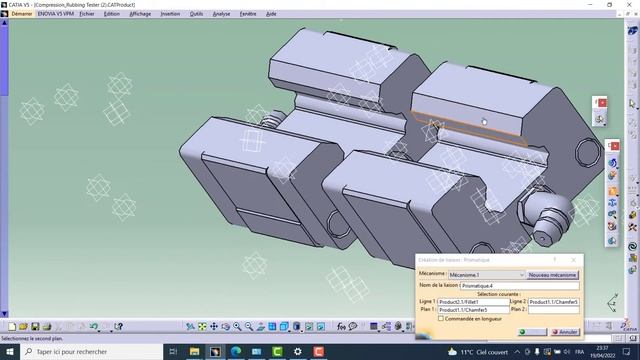Click the xyz compass at the viewport corner
640x360 pixels.
613,303
